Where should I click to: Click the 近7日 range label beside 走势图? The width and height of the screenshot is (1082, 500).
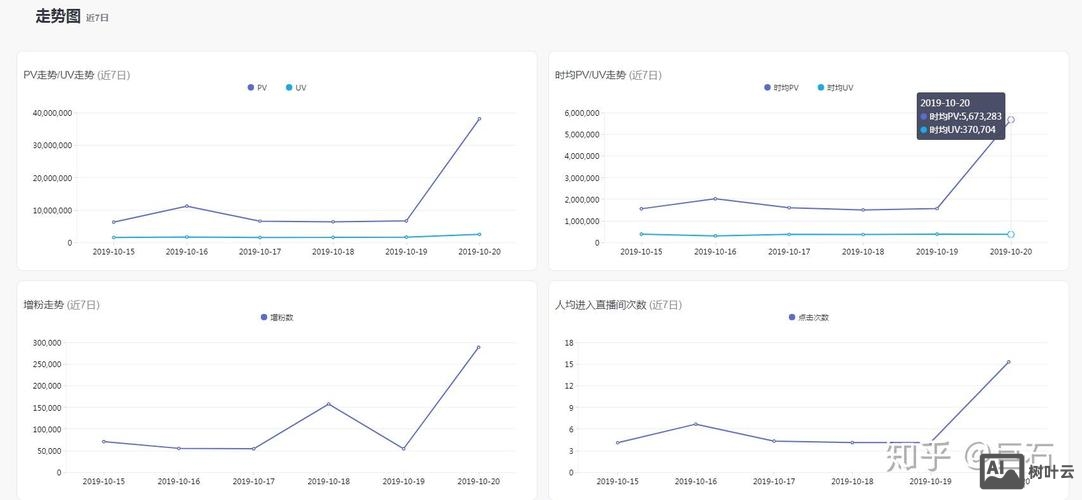(x=98, y=18)
